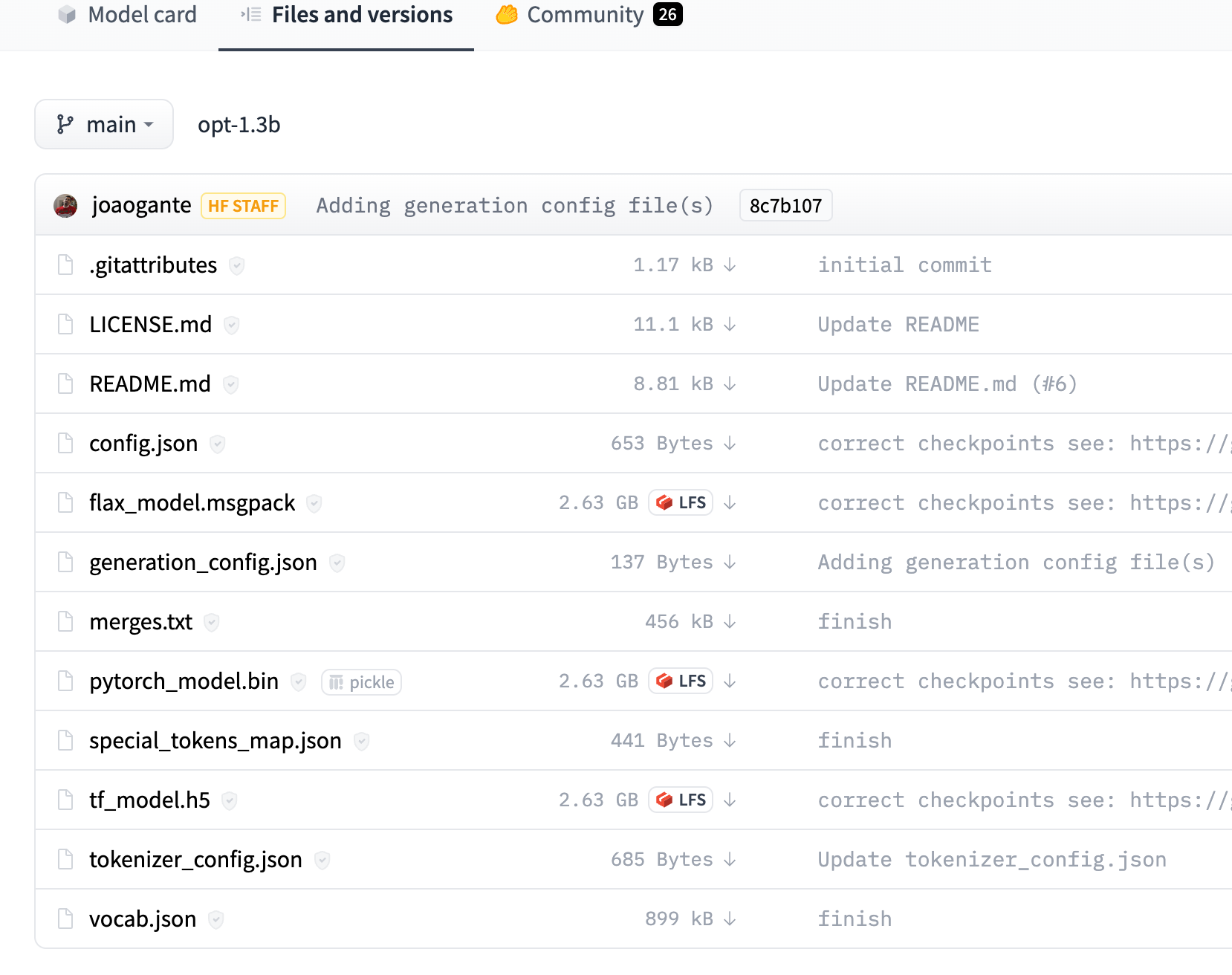Download flax_model.msgpack using its download arrow
The height and width of the screenshot is (975, 1232).
coord(730,502)
